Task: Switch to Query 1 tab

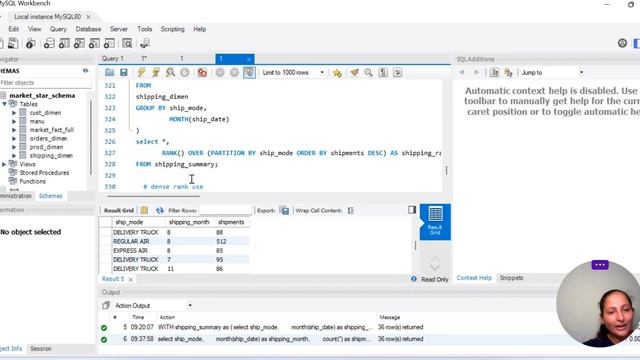Action: 113,59
